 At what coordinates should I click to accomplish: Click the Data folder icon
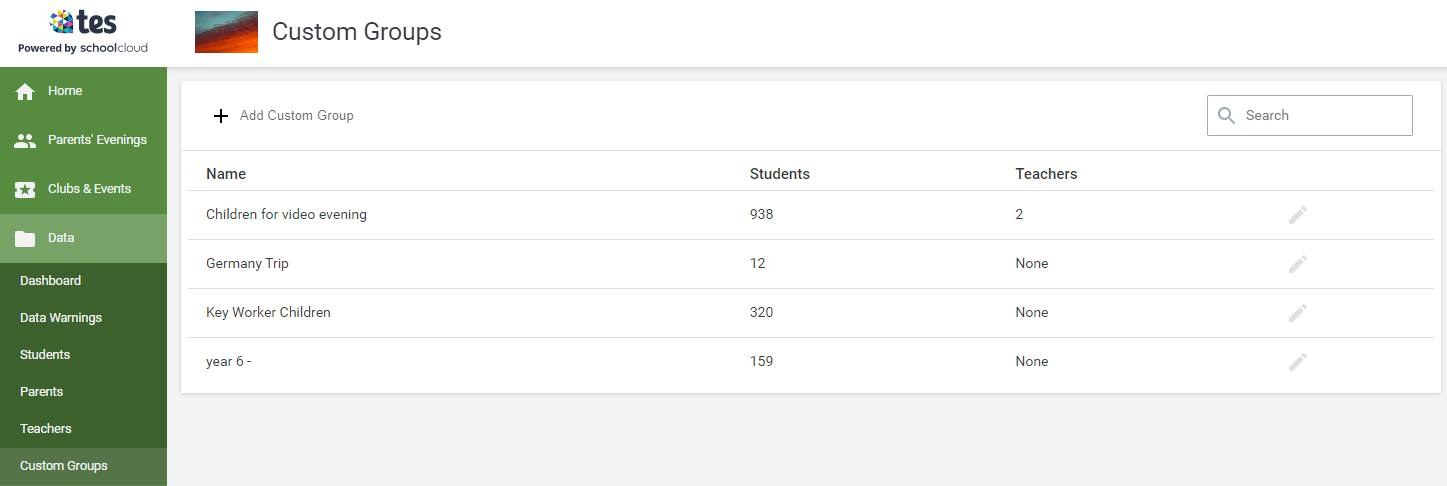point(25,239)
